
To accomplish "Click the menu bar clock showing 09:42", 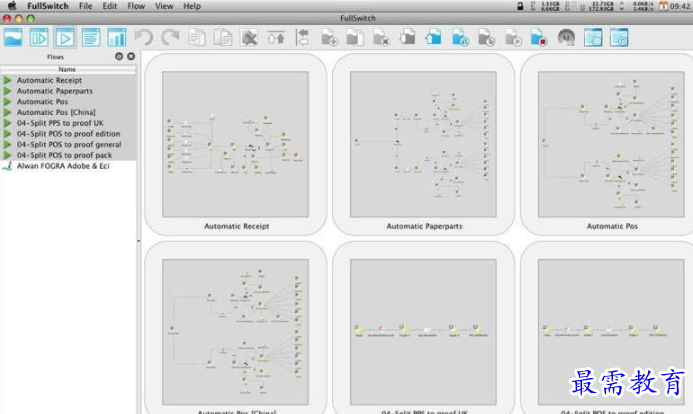I will pos(680,6).
